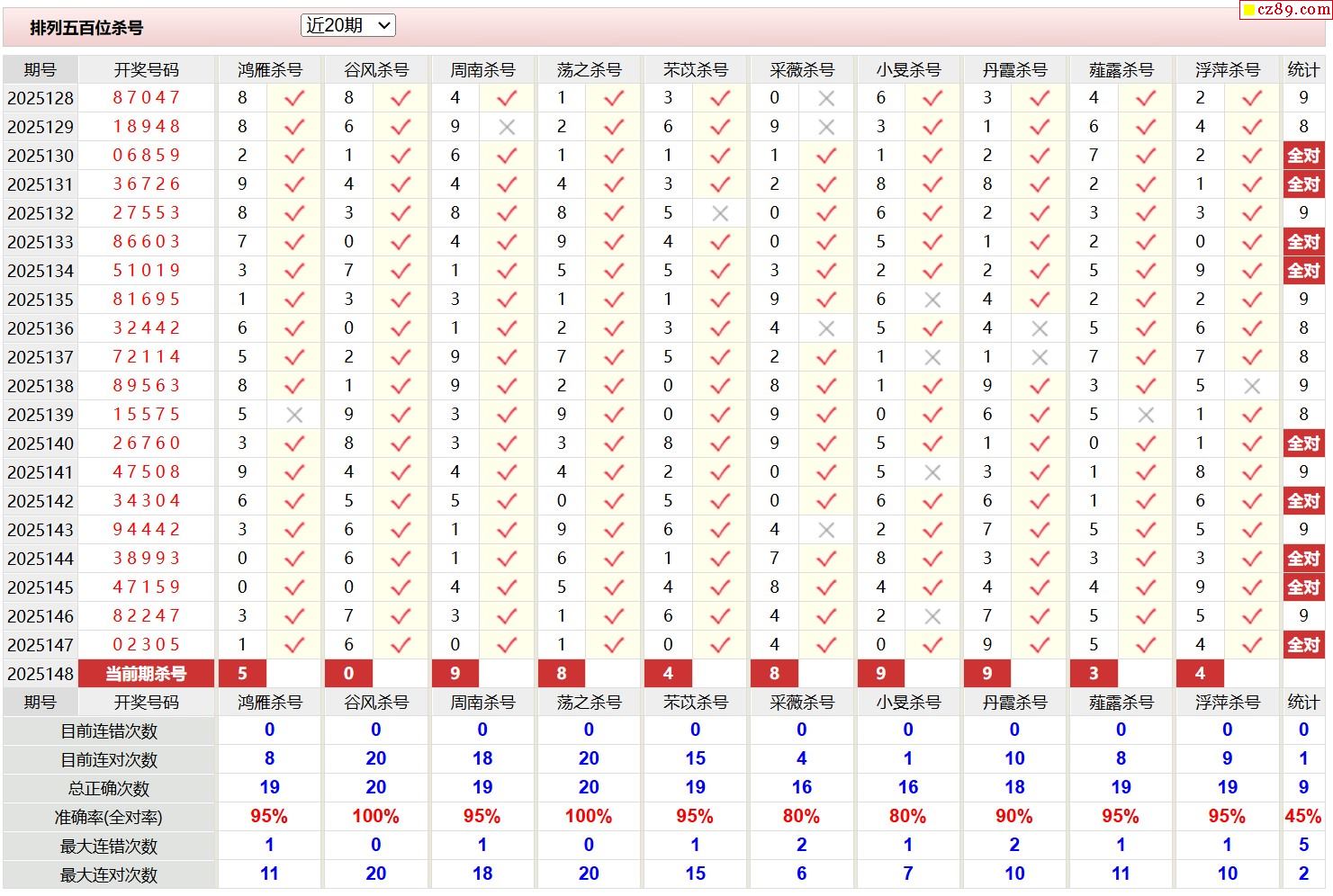Click 荡之's current kill number 8 in row 2025148
Image resolution: width=1333 pixels, height=896 pixels.
(562, 674)
